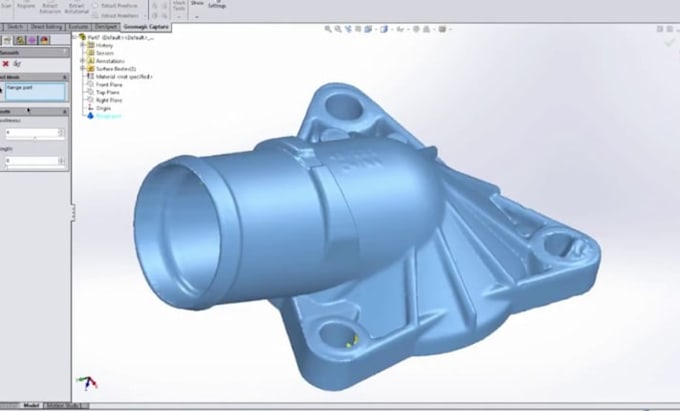Select the Origin item in tree
The height and width of the screenshot is (411, 680).
(x=103, y=108)
